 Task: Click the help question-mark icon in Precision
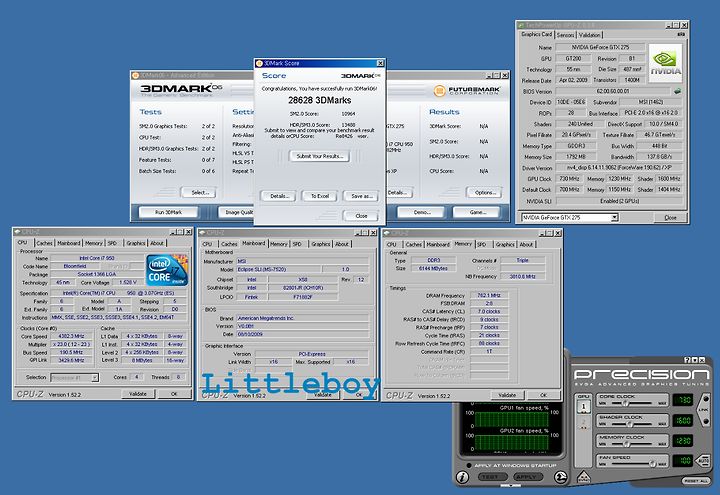pos(687,360)
